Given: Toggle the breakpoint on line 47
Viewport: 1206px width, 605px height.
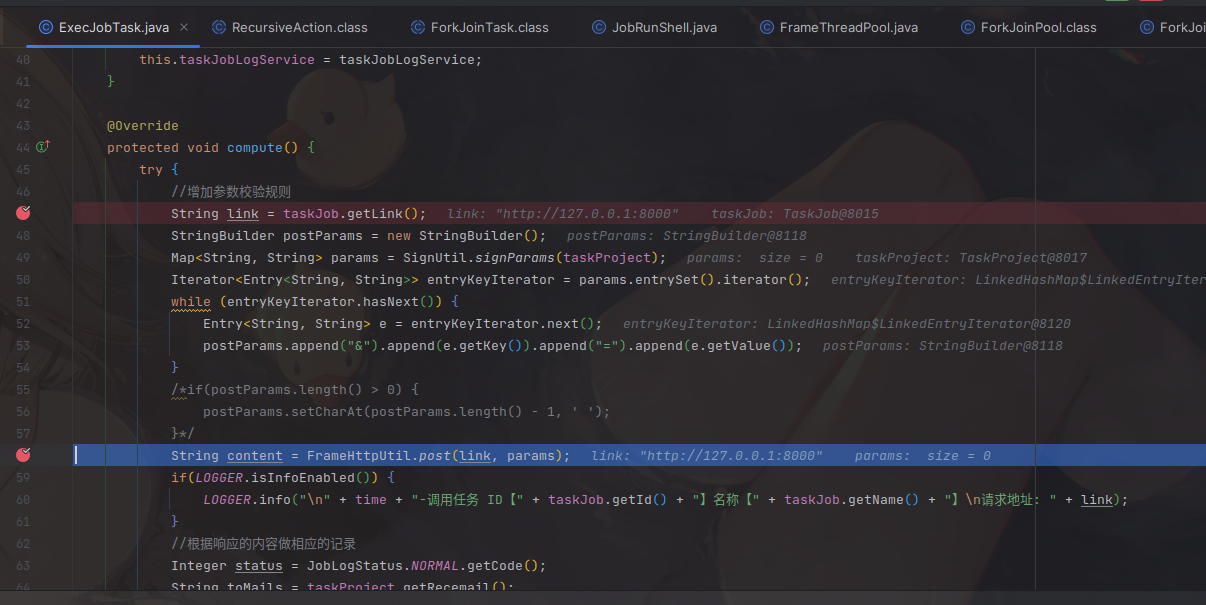Looking at the screenshot, I should [24, 213].
